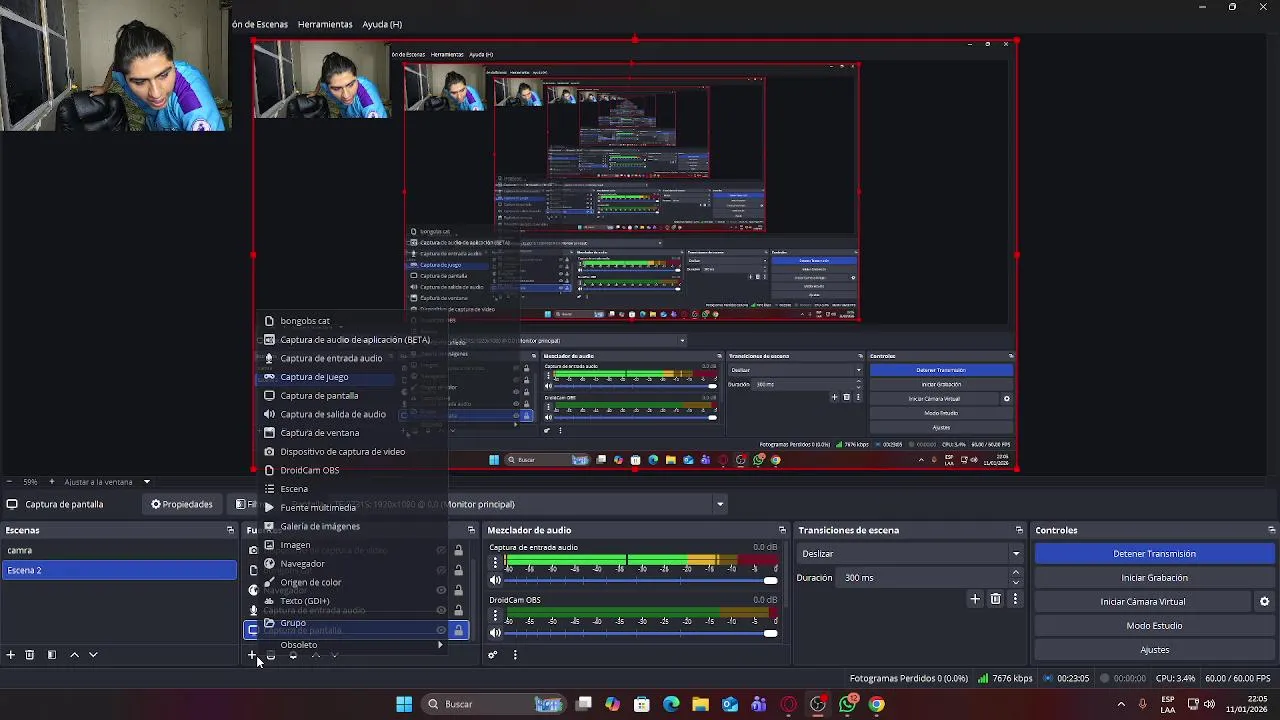Viewport: 1280px width, 720px height.
Task: Click the microphone icon in the system tray
Action: [x=1142, y=704]
